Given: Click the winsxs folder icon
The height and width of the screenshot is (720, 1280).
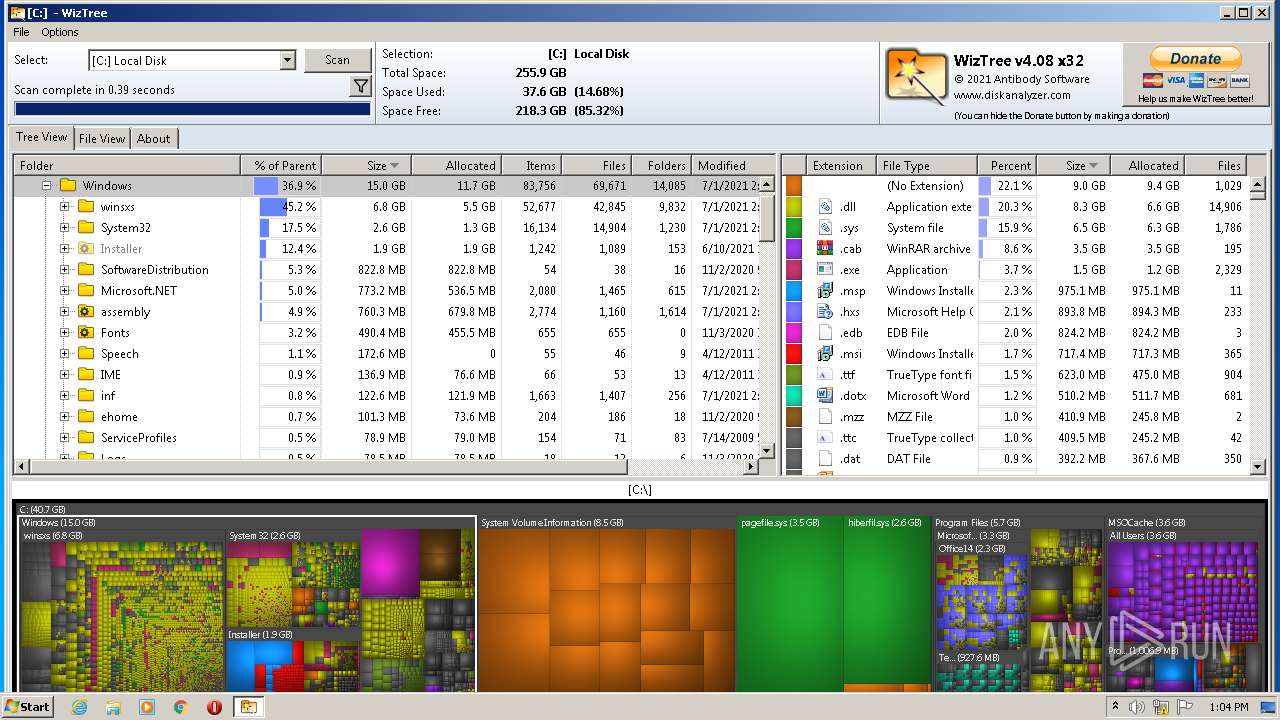Looking at the screenshot, I should point(86,207).
